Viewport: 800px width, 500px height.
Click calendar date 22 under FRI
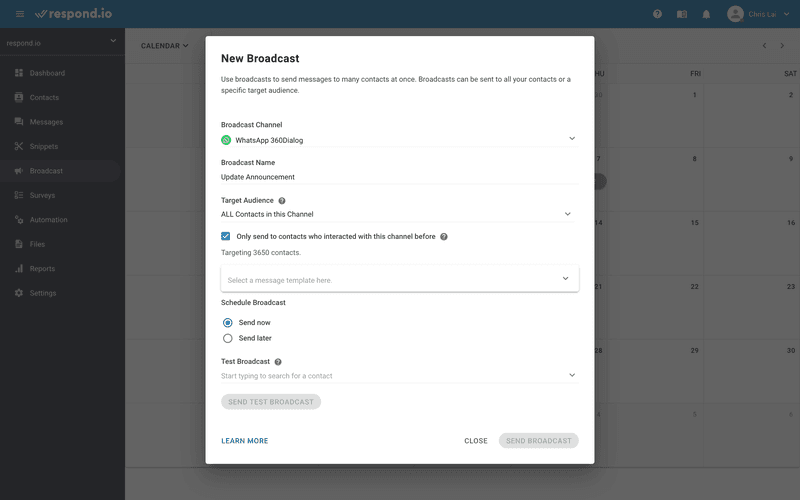tap(694, 287)
